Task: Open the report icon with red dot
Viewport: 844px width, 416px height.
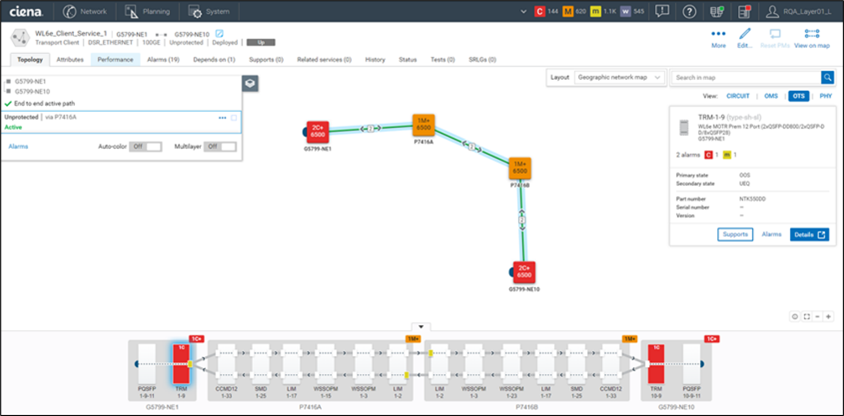Action: tap(744, 11)
